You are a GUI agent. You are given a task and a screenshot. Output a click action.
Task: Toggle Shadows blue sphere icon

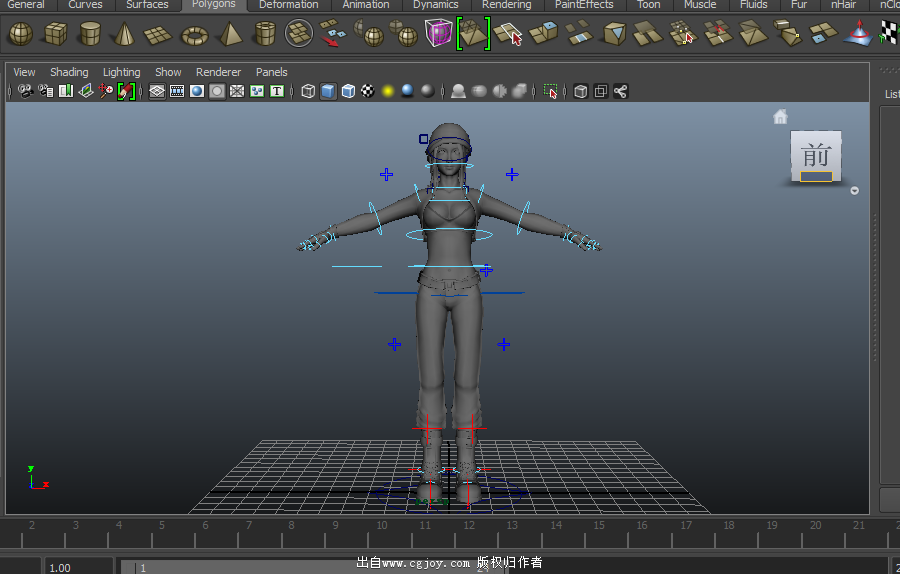408,91
